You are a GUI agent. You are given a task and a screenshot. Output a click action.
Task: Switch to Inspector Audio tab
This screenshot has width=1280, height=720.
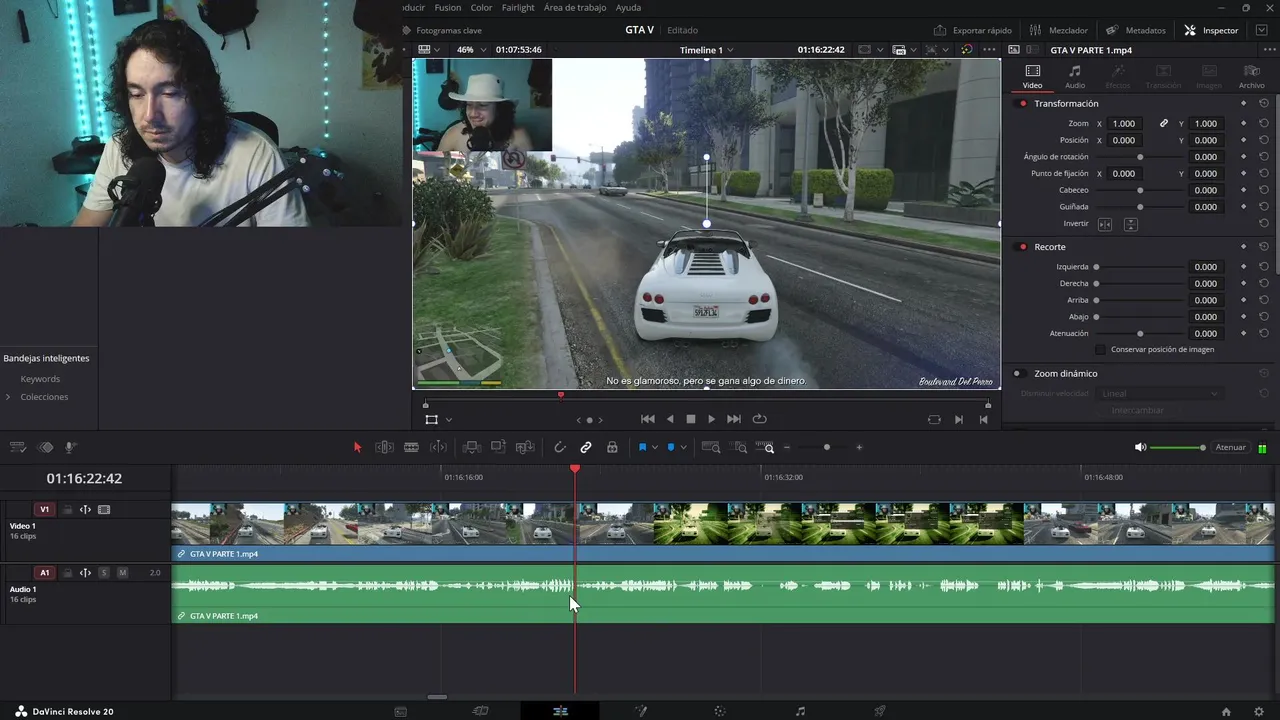(1075, 76)
